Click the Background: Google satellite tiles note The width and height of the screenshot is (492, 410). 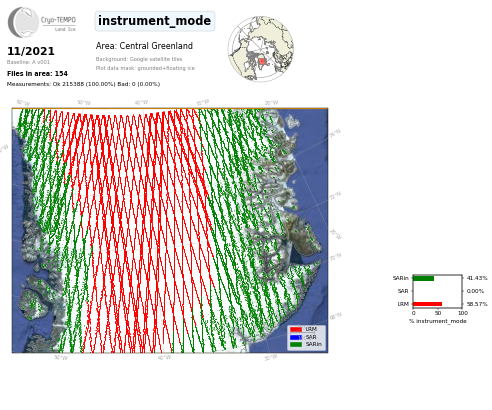(x=139, y=59)
